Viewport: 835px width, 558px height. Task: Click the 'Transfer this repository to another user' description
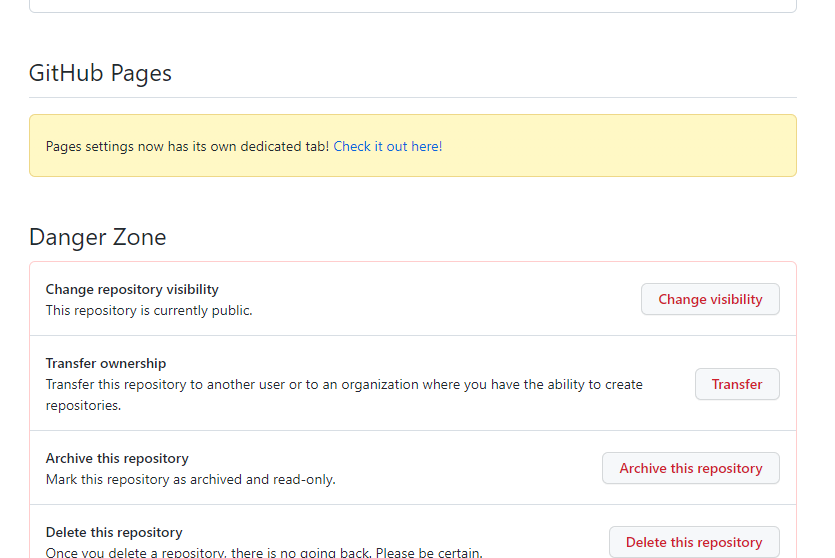click(344, 395)
